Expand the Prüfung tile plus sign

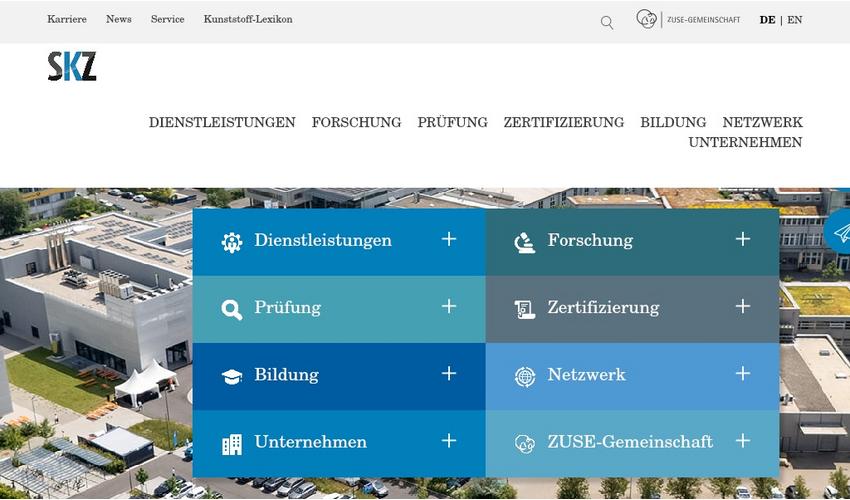449,306
